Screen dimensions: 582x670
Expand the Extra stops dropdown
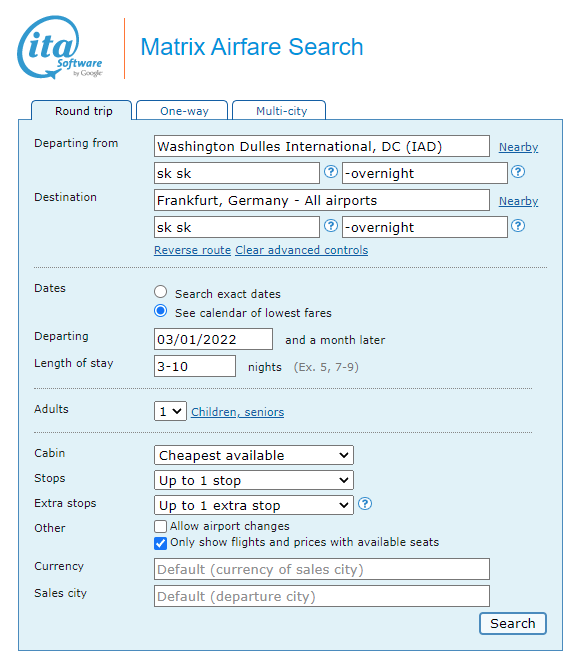[x=253, y=505]
